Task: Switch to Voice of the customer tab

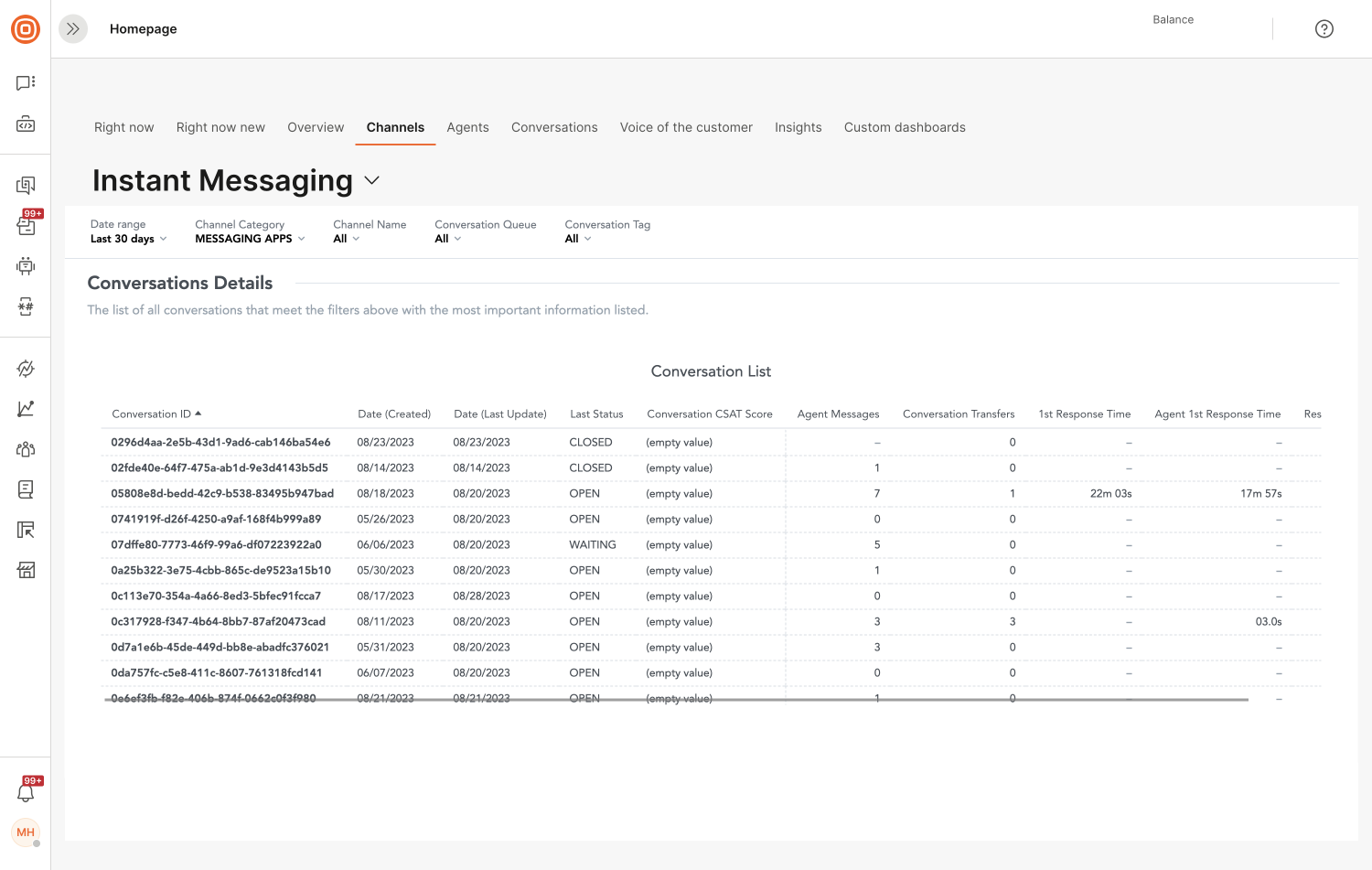Action: tap(686, 127)
